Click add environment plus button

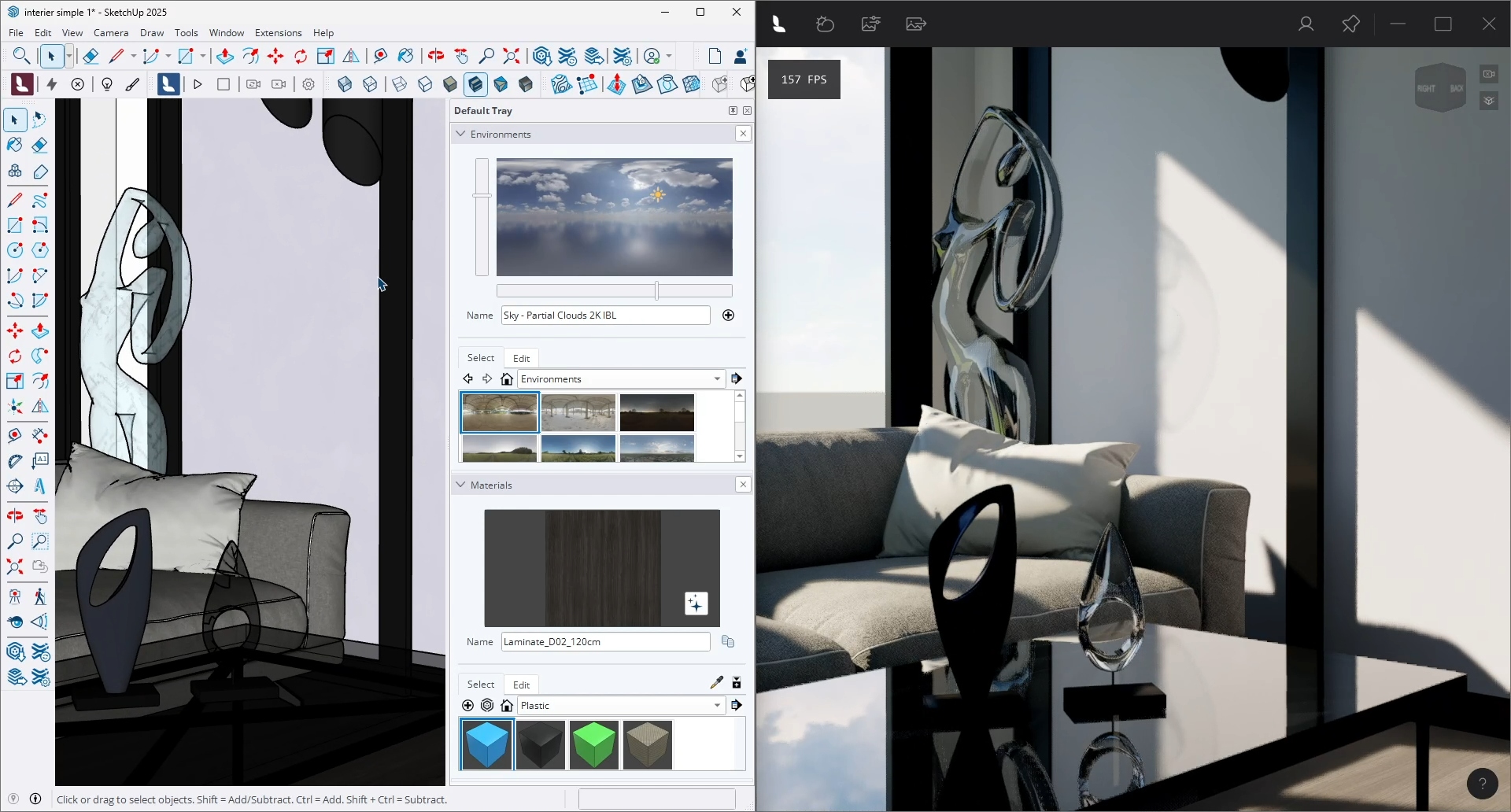pyautogui.click(x=729, y=316)
